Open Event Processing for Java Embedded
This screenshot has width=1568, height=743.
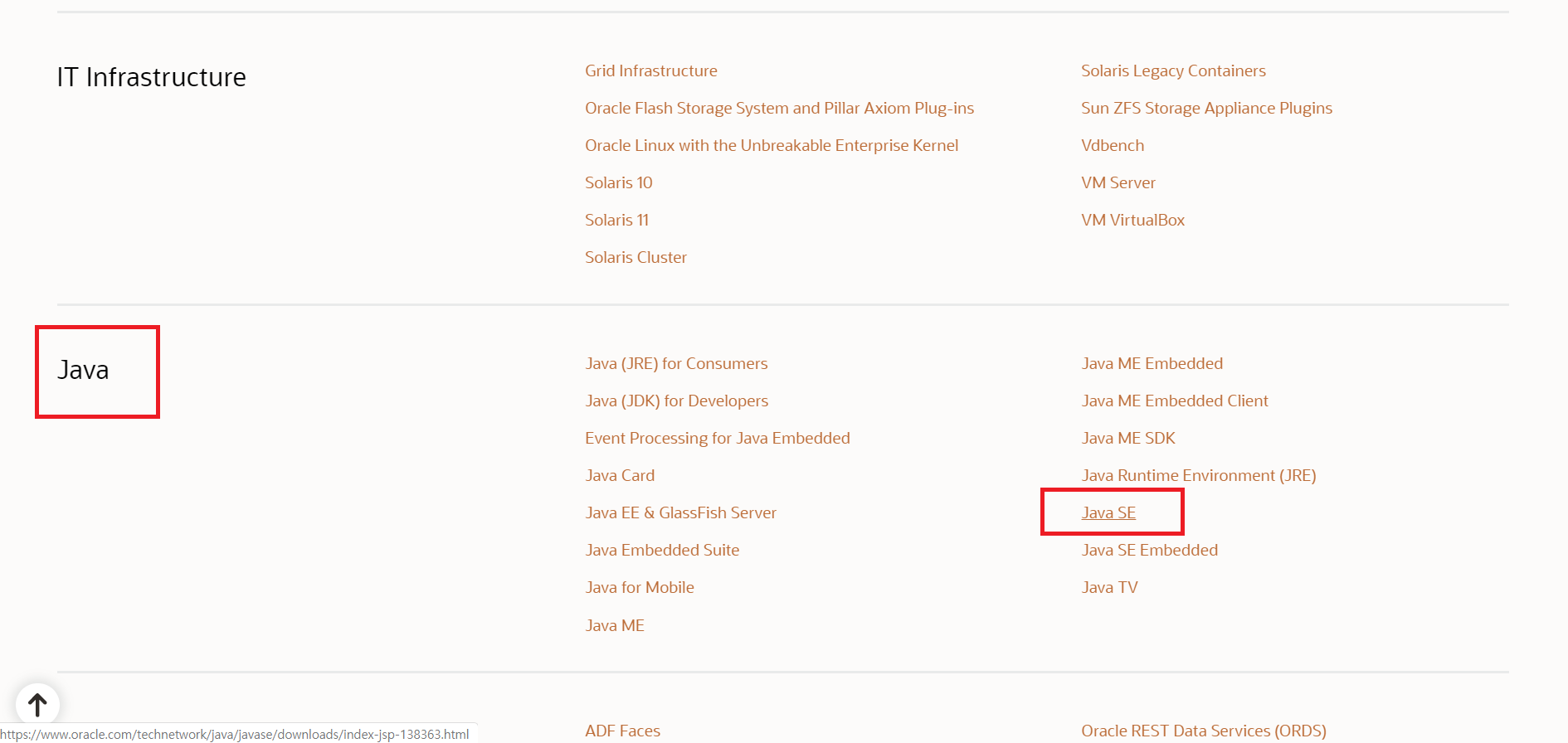(x=718, y=439)
